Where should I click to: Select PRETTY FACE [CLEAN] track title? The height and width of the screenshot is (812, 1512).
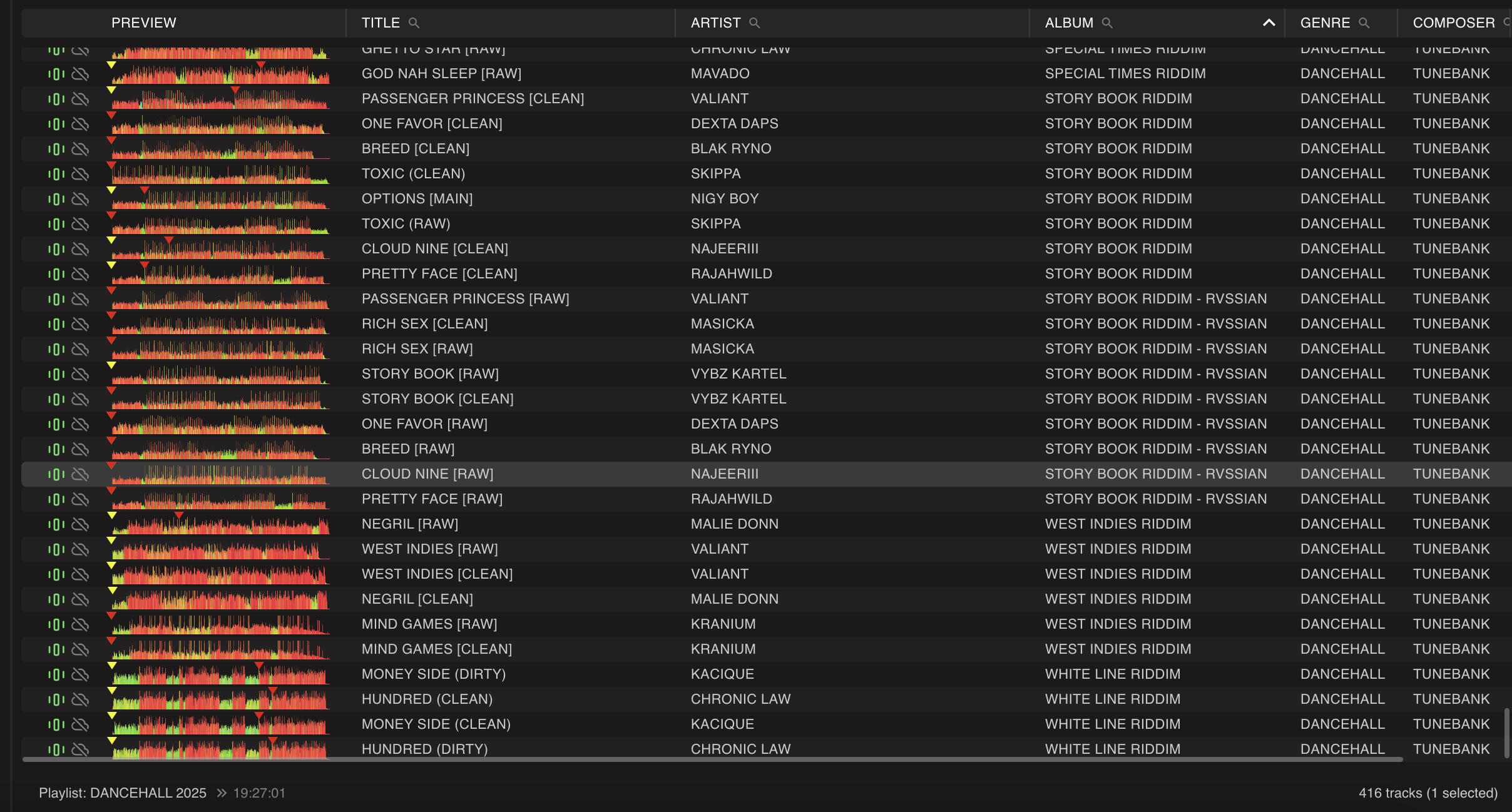(x=439, y=274)
